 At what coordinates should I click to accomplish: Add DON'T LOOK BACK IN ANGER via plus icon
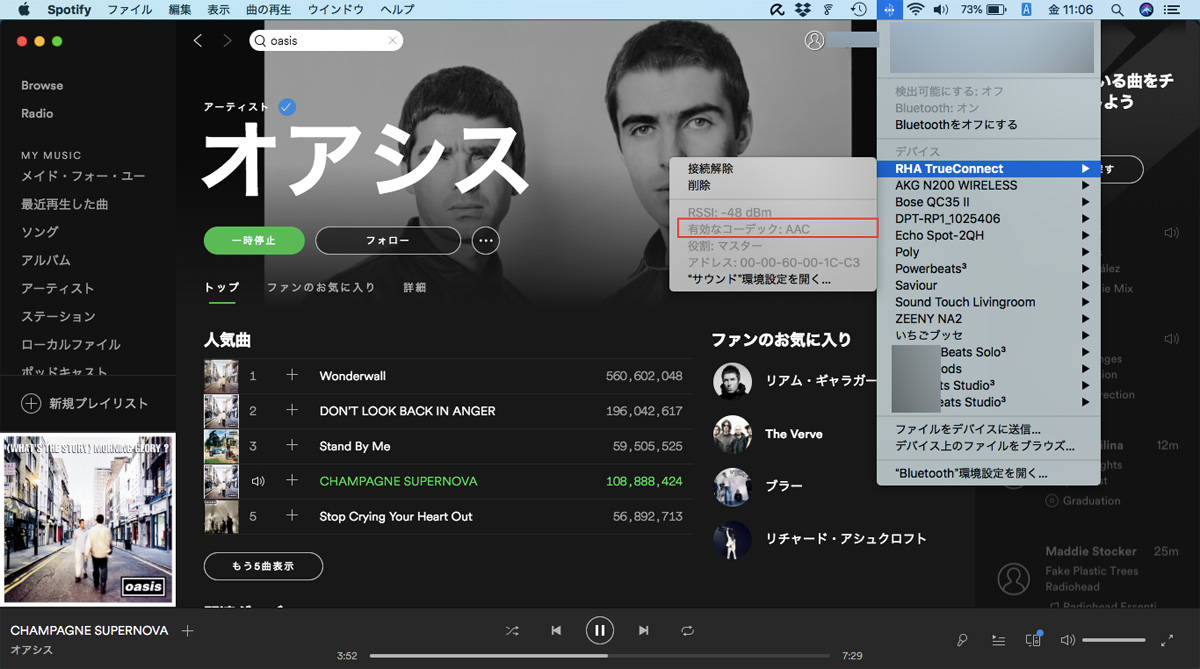click(x=292, y=410)
